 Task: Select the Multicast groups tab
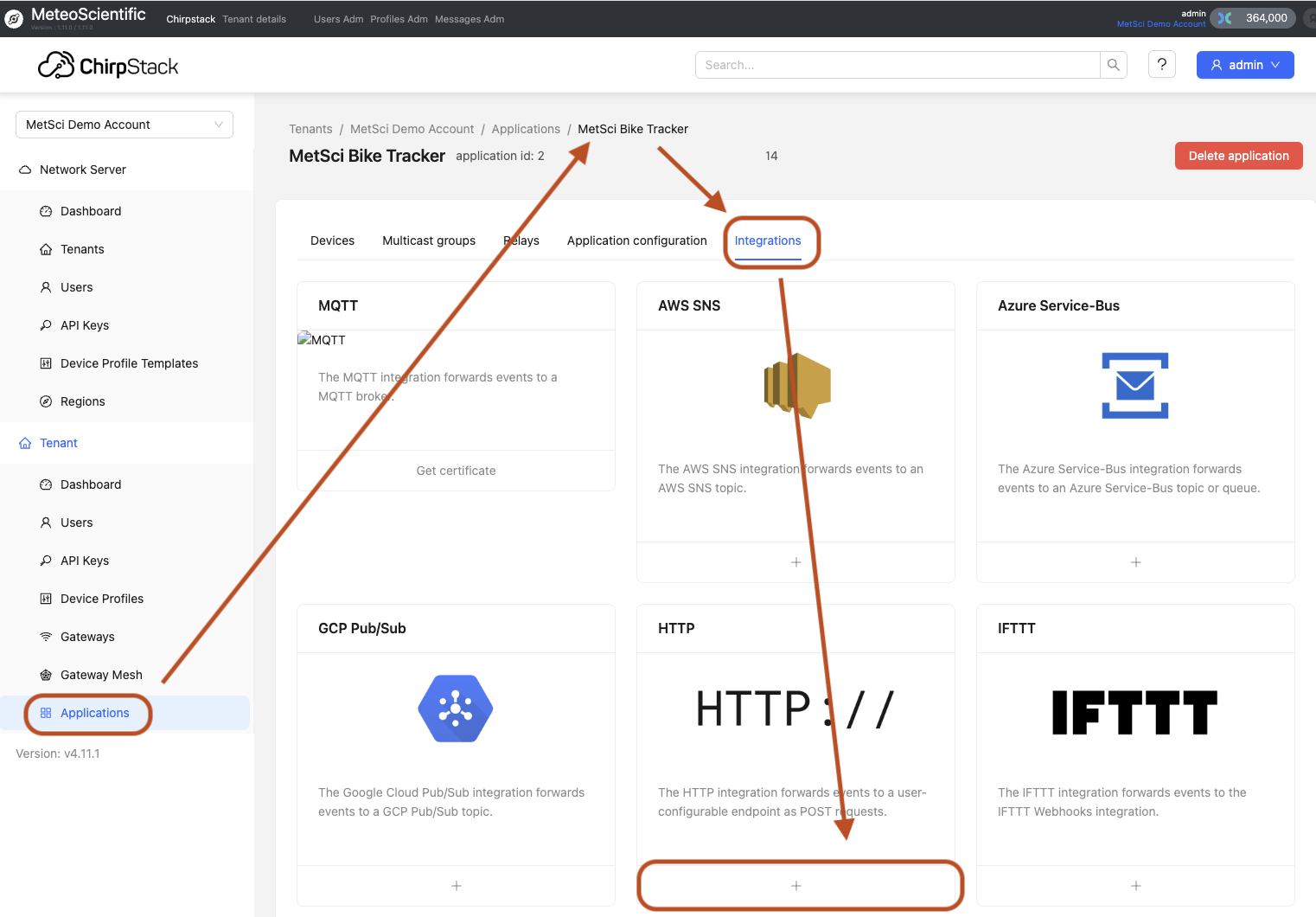[x=429, y=240]
